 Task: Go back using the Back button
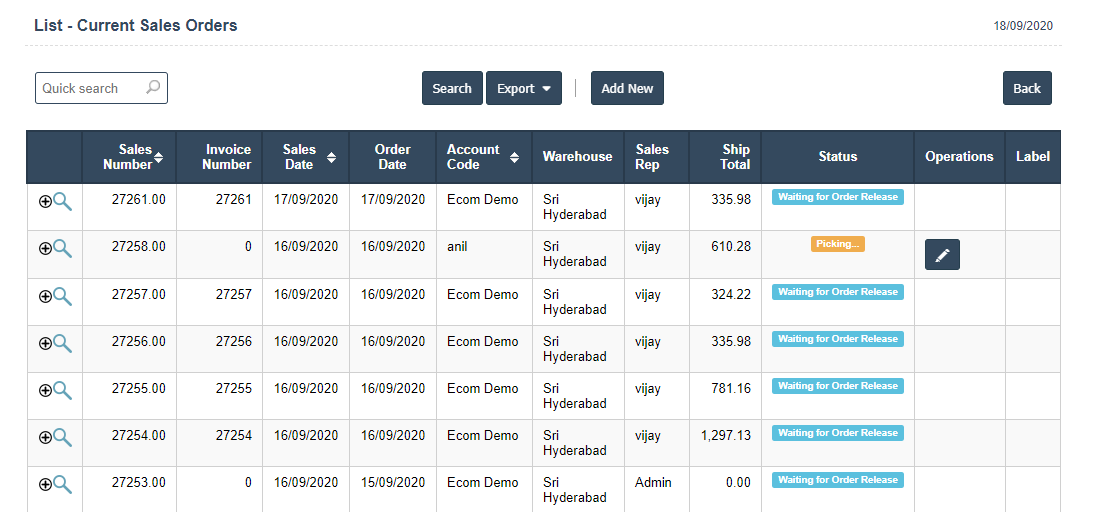click(x=1027, y=88)
